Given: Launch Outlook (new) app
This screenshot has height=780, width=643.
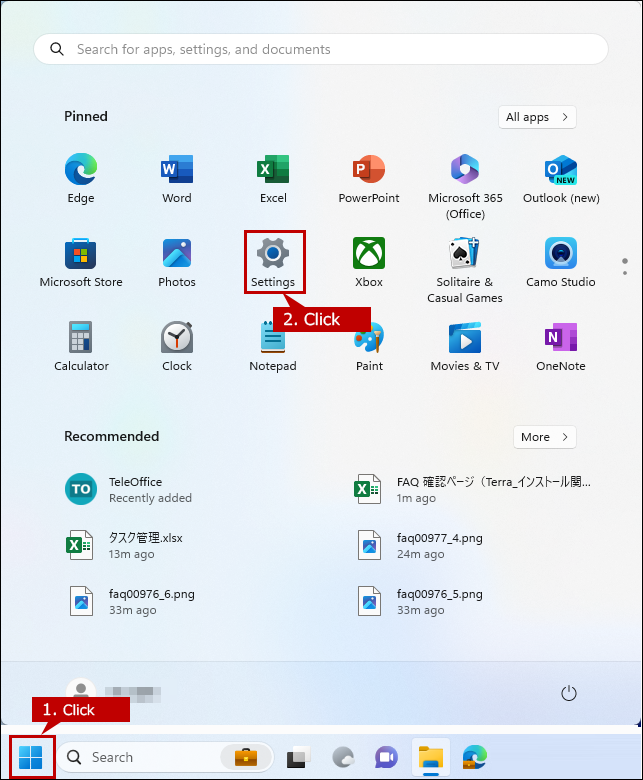Looking at the screenshot, I should (561, 179).
